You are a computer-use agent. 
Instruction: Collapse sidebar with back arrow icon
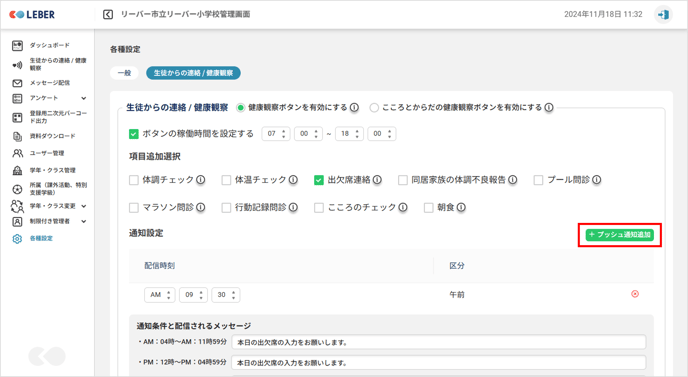[x=108, y=14]
